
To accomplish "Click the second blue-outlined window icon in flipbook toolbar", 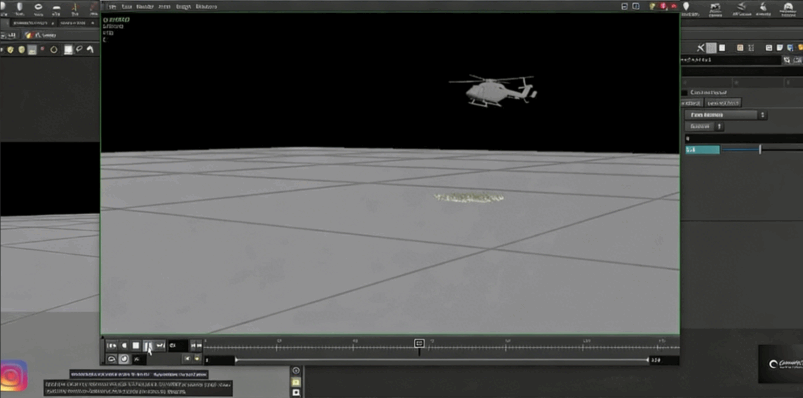I will tap(636, 6).
